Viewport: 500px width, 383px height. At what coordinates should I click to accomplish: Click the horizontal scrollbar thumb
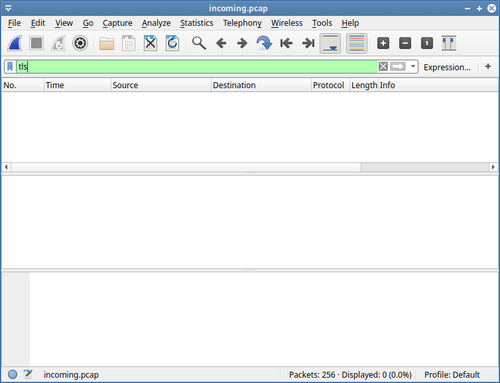186,167
